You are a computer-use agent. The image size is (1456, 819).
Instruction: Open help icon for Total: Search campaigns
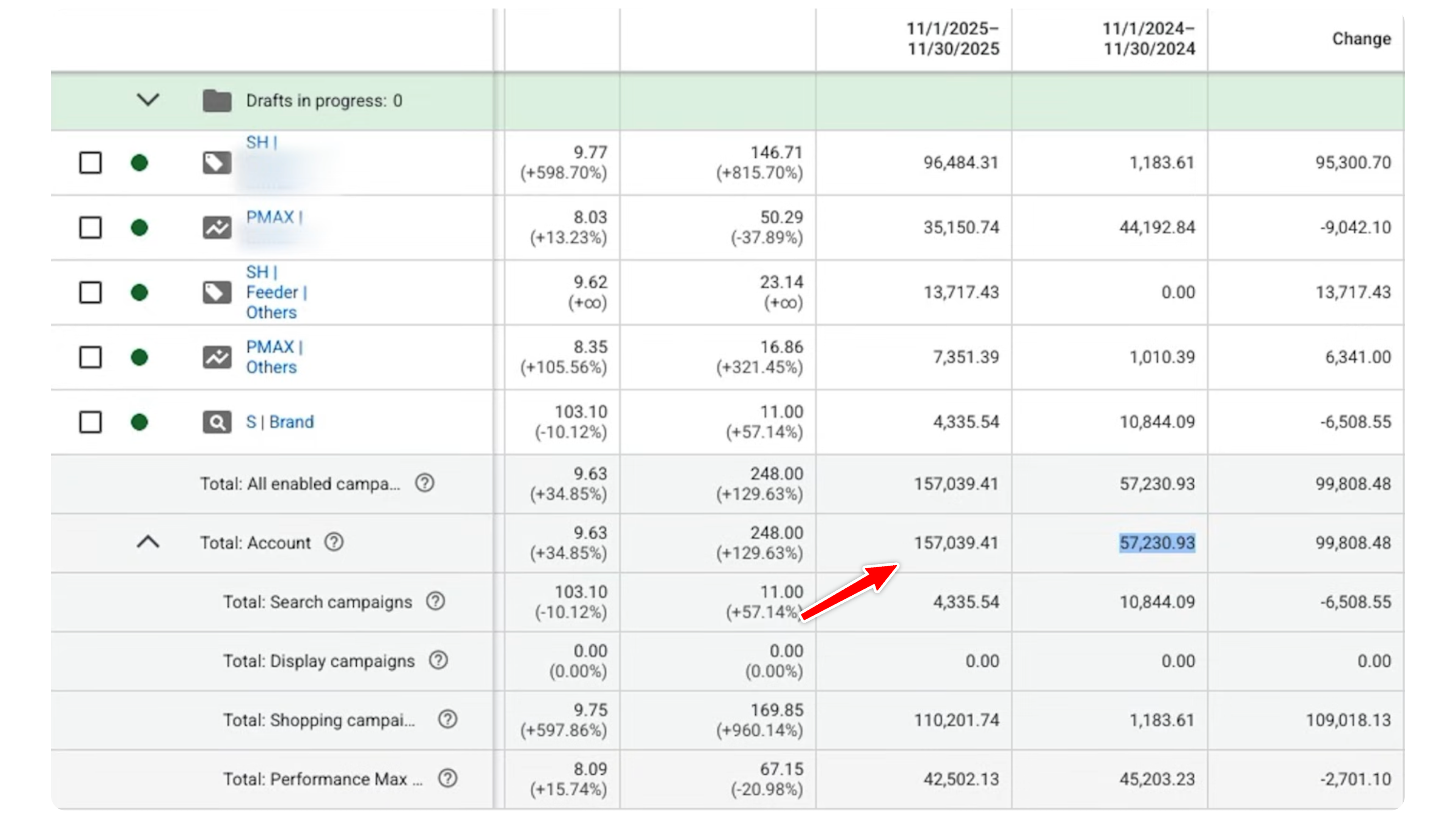coord(435,601)
